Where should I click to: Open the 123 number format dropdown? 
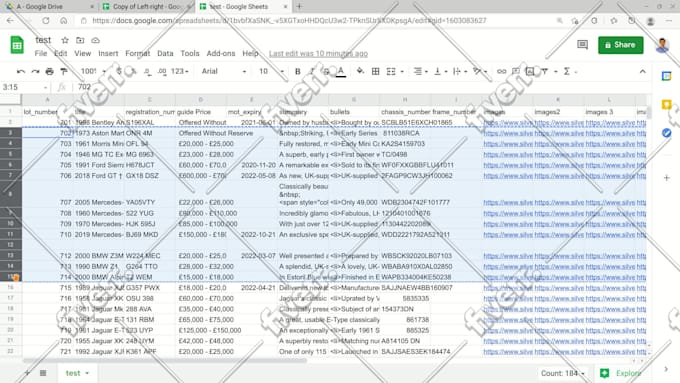pos(180,72)
